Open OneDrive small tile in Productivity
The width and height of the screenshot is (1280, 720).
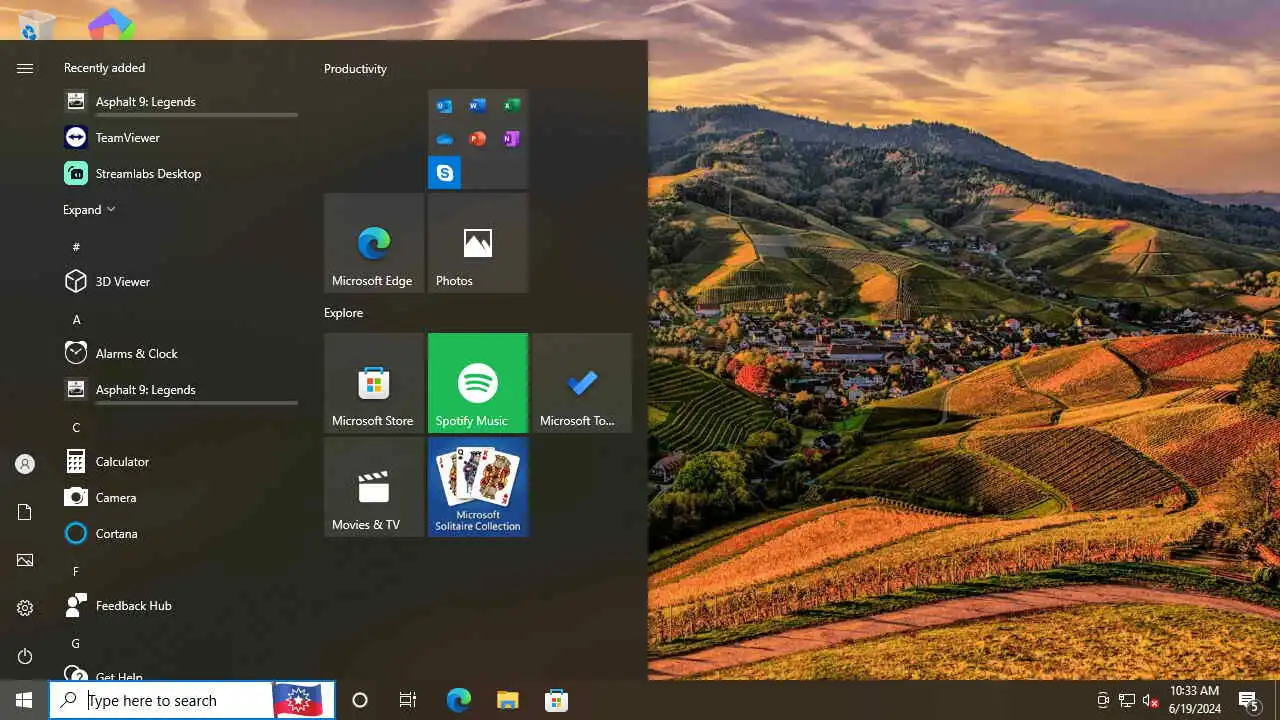(x=445, y=139)
